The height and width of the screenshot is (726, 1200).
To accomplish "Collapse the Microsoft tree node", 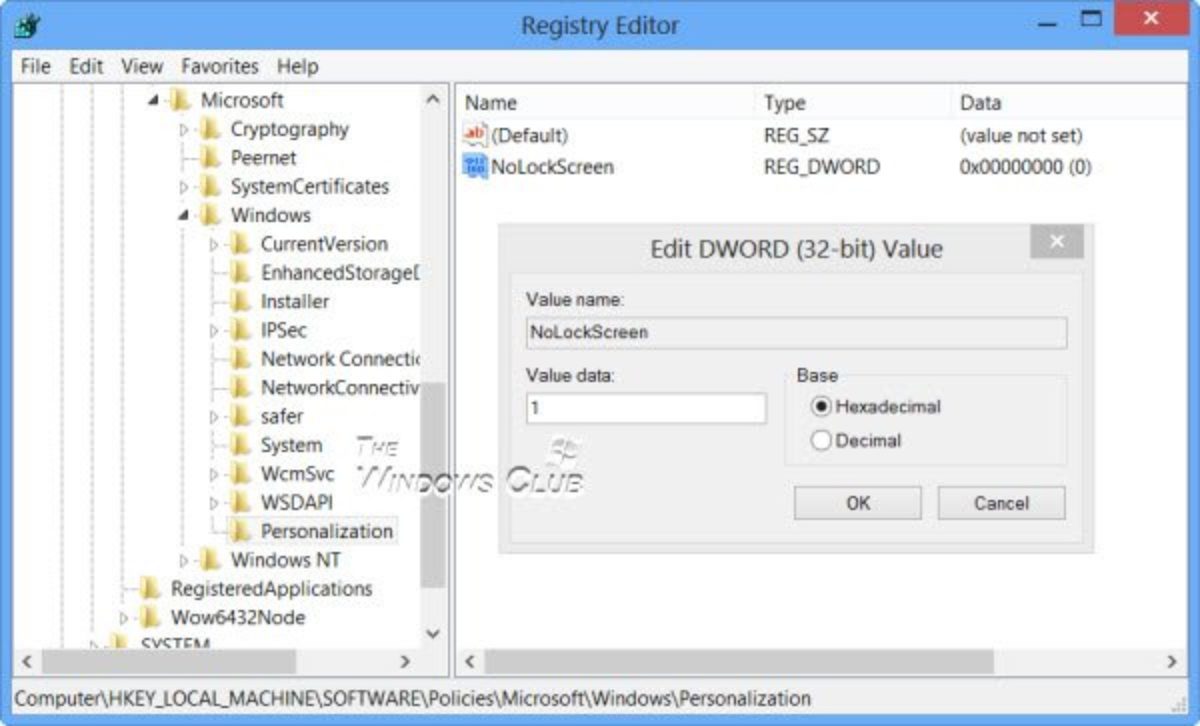I will (154, 100).
